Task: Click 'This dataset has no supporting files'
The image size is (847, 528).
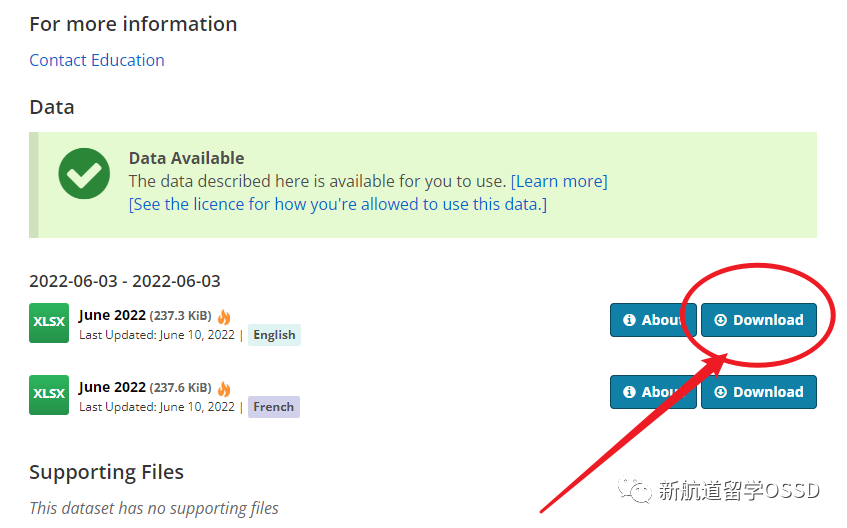Action: click(154, 508)
